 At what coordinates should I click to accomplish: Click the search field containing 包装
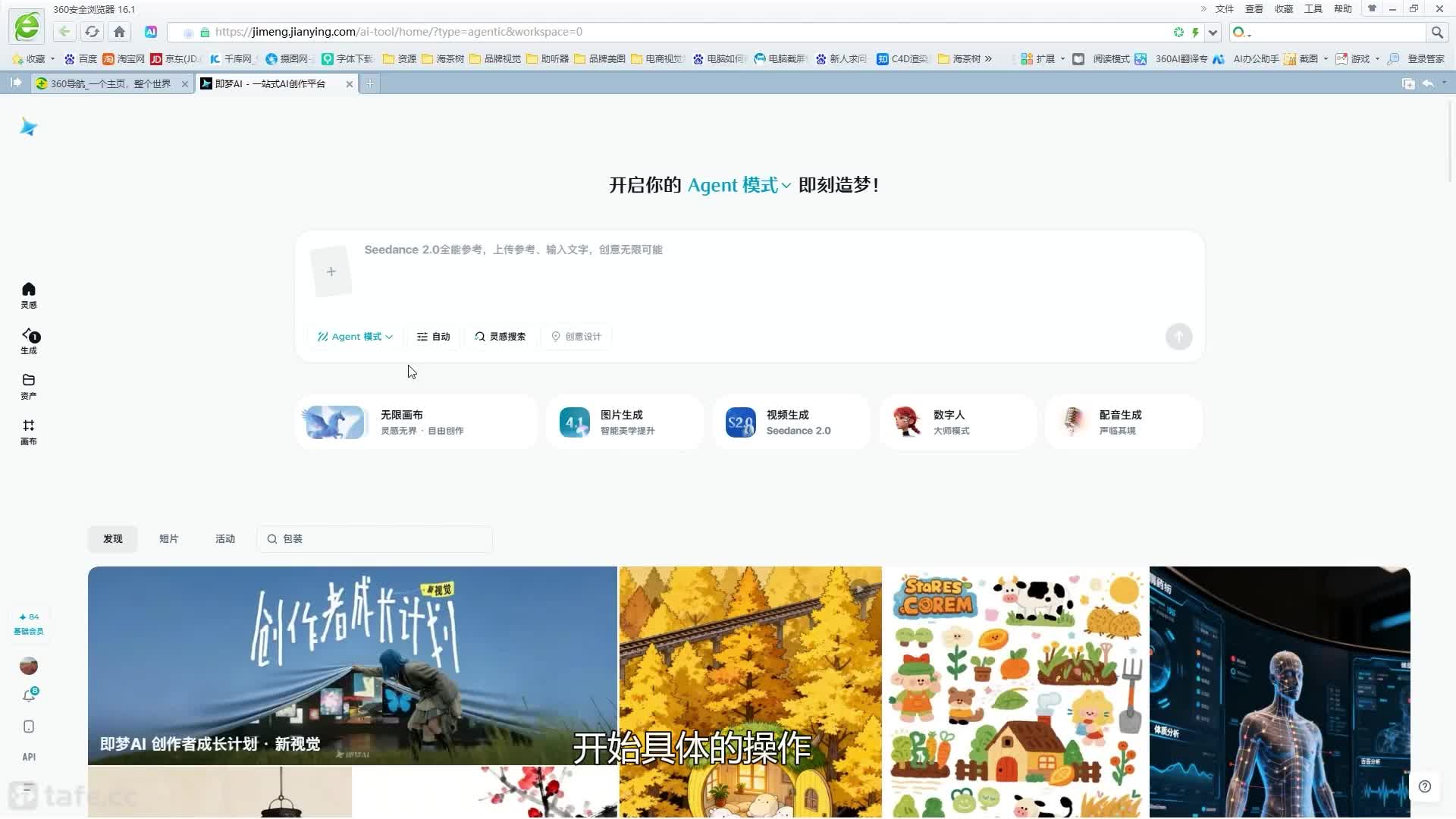[375, 538]
